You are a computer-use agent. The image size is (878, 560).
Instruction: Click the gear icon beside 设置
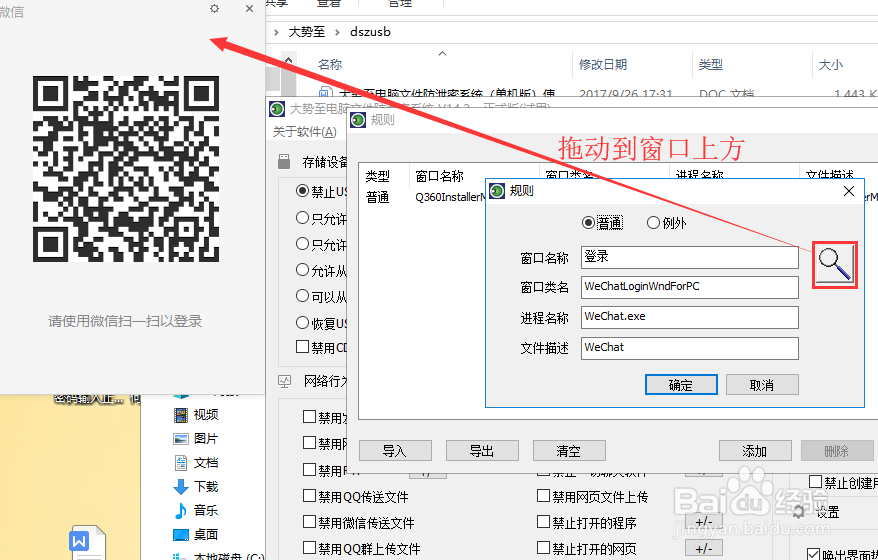(x=799, y=512)
